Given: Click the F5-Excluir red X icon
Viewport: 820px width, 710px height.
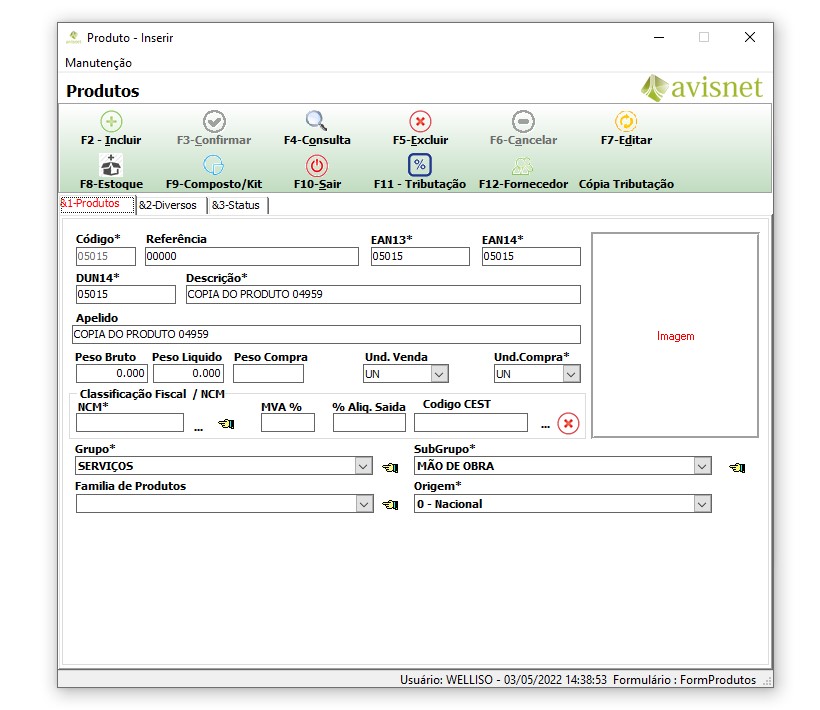Looking at the screenshot, I should [x=420, y=121].
